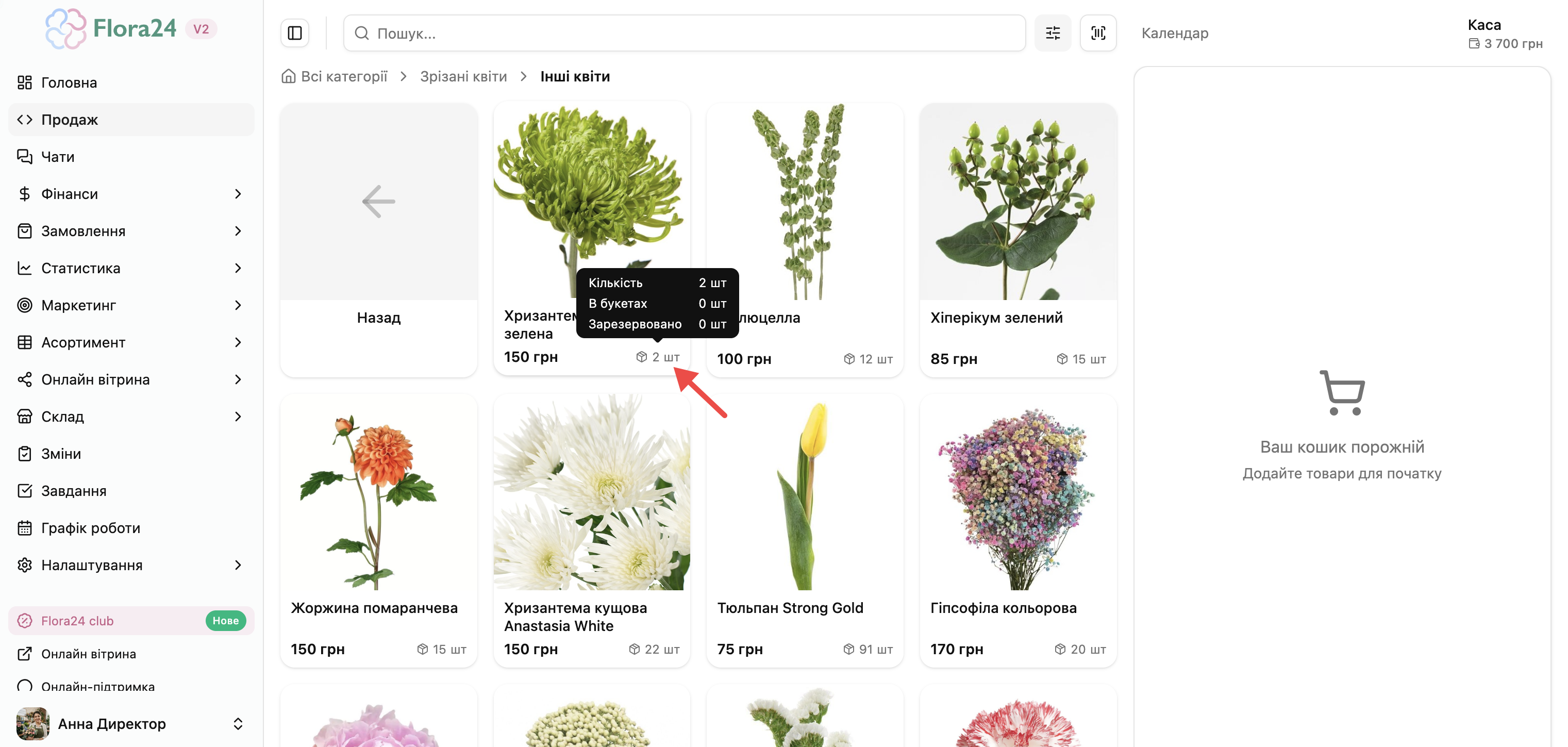Toggle the sidebar panel icon
Image resolution: width=1568 pixels, height=747 pixels.
pyautogui.click(x=295, y=33)
